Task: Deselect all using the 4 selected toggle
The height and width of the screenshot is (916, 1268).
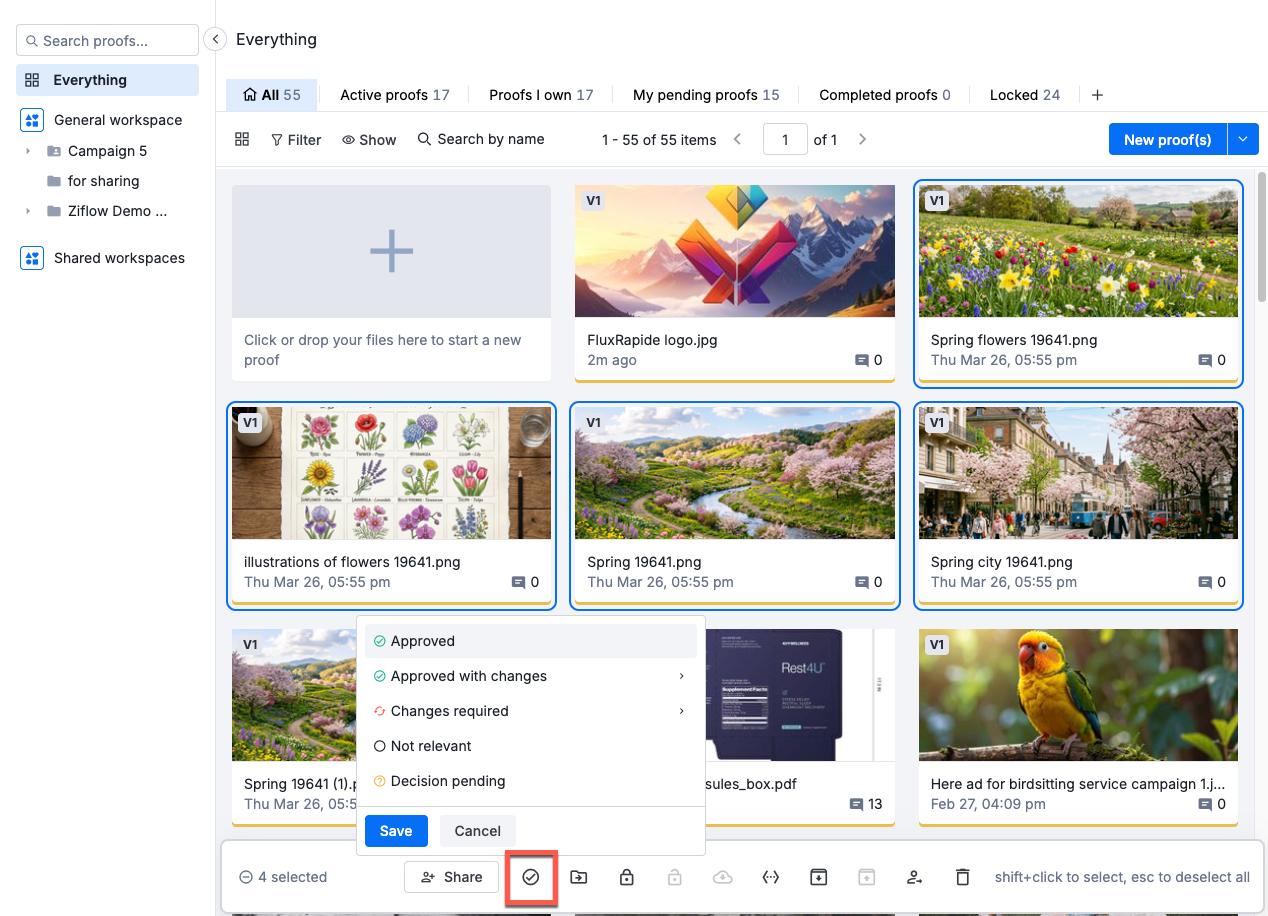Action: (246, 877)
